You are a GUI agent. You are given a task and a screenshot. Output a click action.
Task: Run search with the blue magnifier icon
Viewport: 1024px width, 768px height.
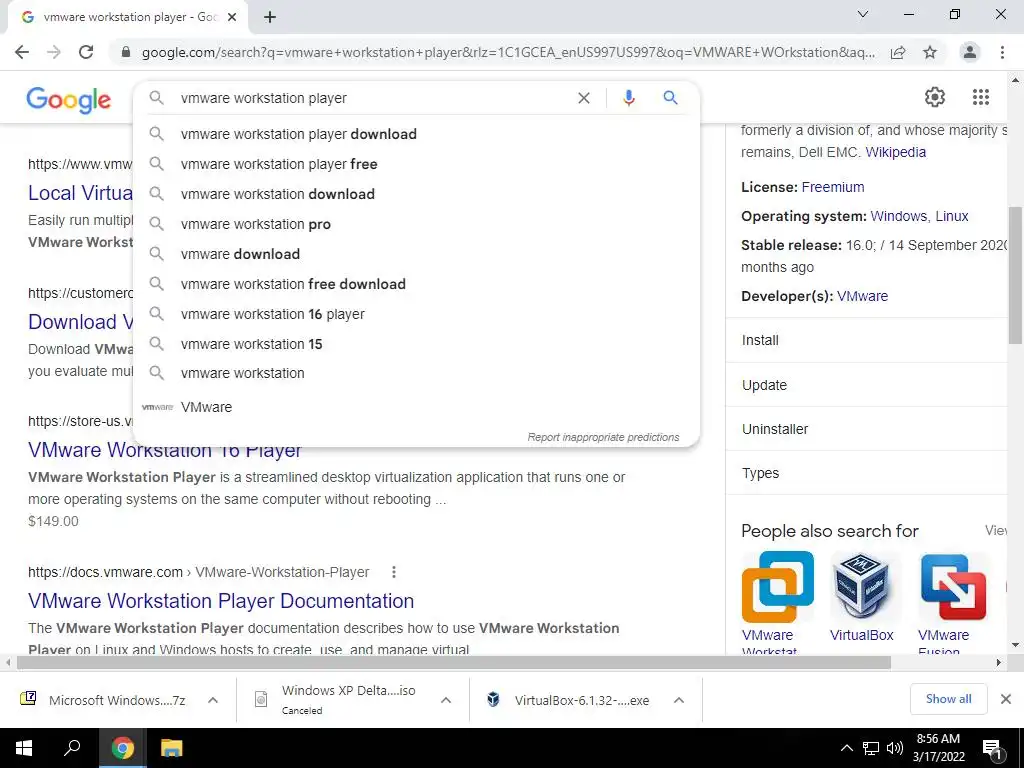click(670, 98)
